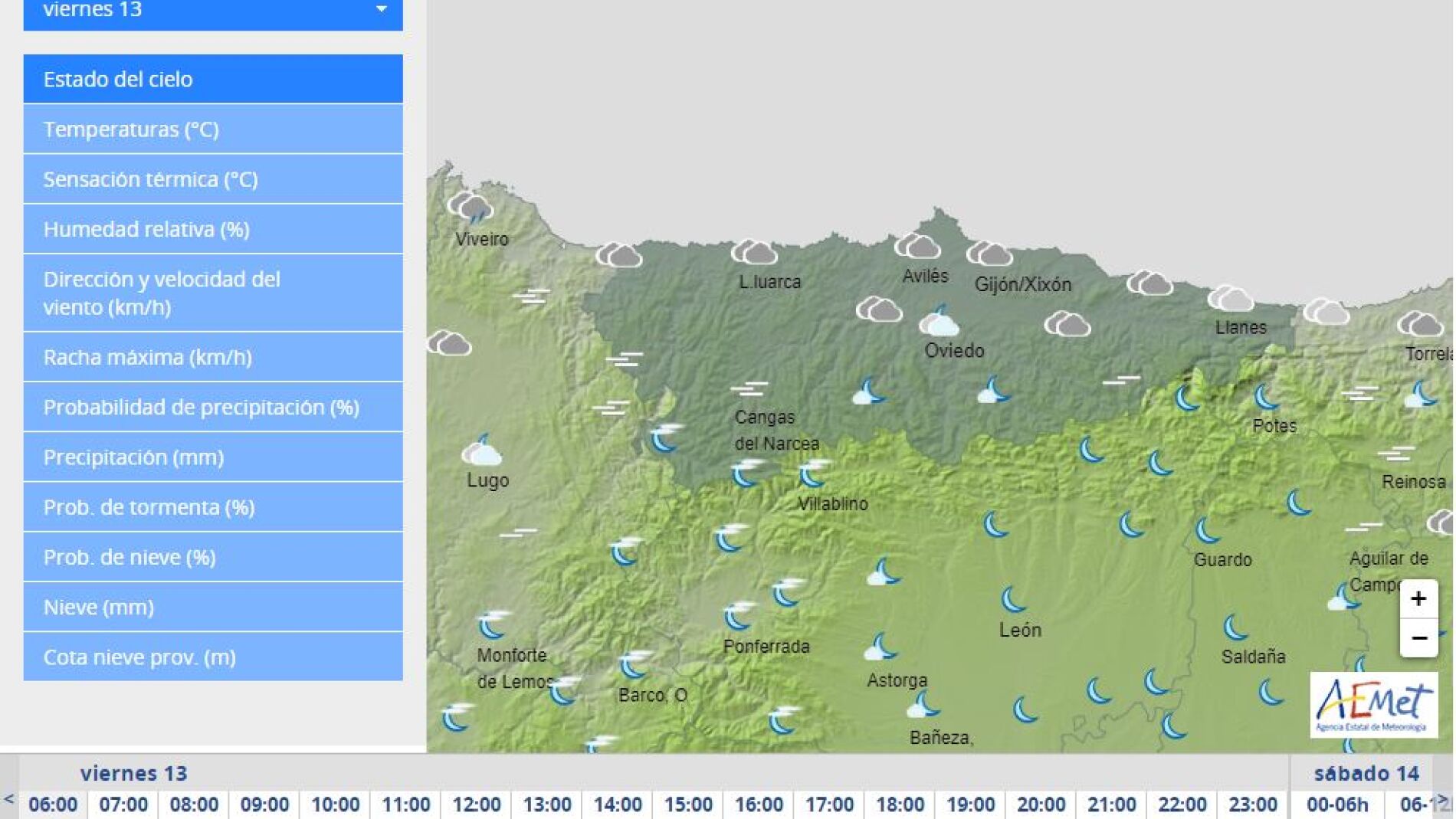Show Probabilidad de precipitación (%) map
The width and height of the screenshot is (1456, 819).
(x=213, y=407)
